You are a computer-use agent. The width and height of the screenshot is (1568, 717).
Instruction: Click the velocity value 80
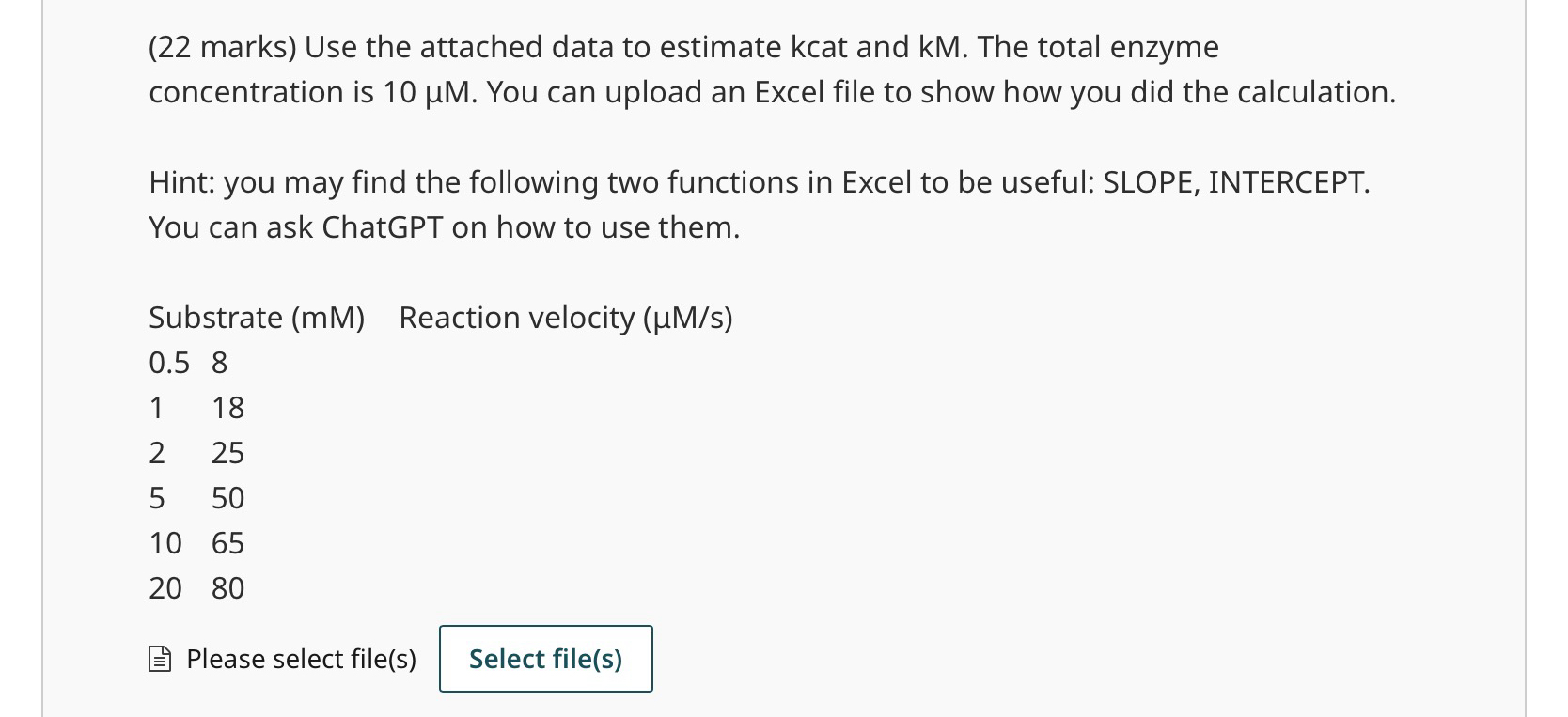point(227,588)
